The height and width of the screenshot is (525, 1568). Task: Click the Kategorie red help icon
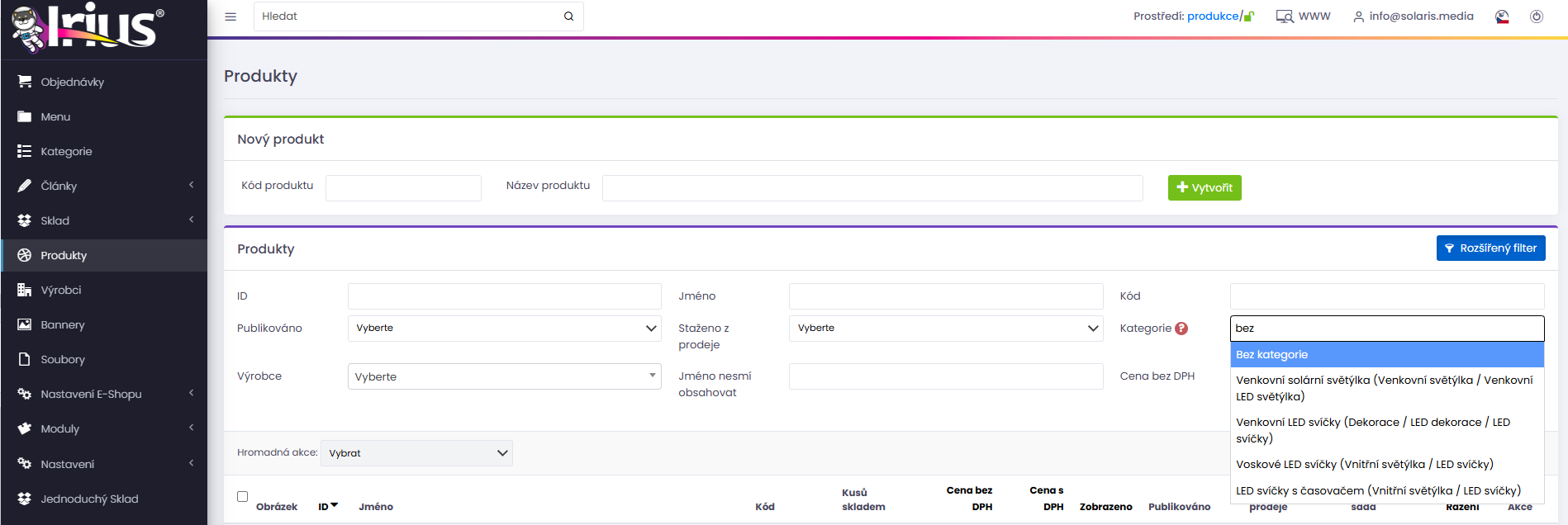click(x=1181, y=329)
